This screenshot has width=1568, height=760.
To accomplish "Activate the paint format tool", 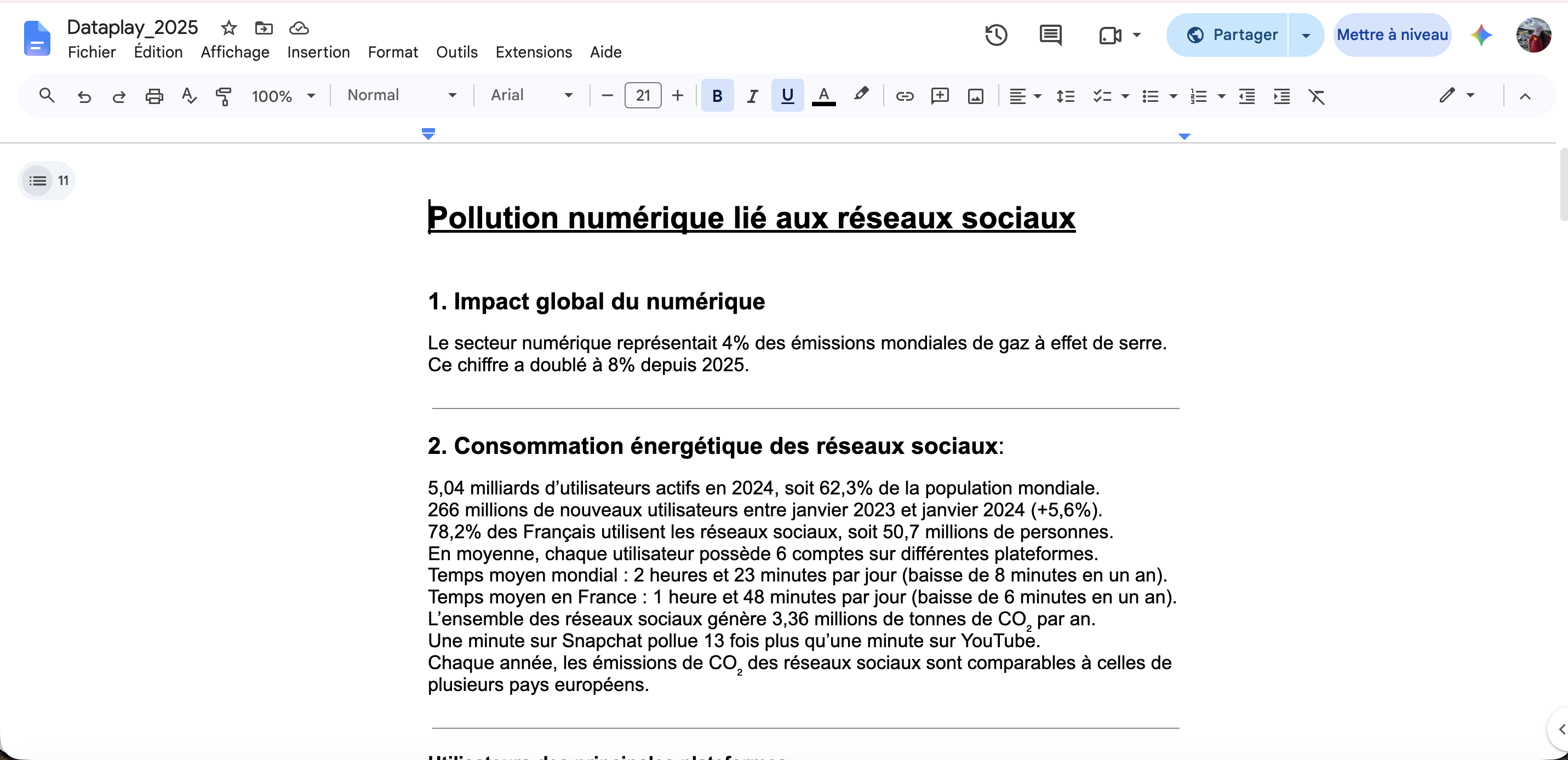I will point(224,95).
